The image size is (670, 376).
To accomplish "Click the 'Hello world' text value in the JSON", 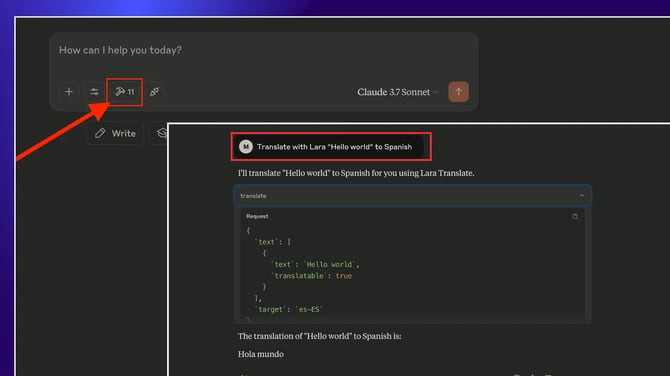I will tap(329, 264).
